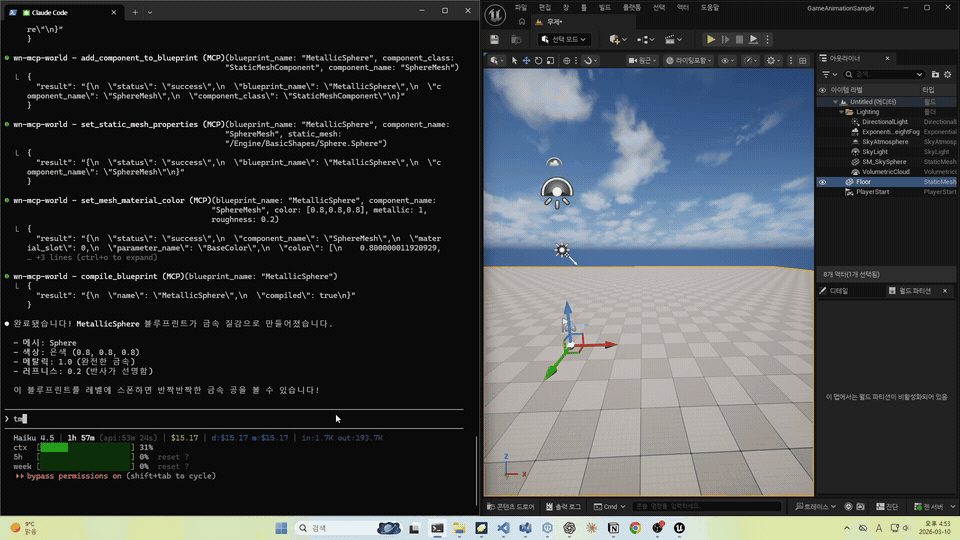Image resolution: width=960 pixels, height=540 pixels.
Task: Start Play in Editor with the green button
Action: pyautogui.click(x=710, y=39)
